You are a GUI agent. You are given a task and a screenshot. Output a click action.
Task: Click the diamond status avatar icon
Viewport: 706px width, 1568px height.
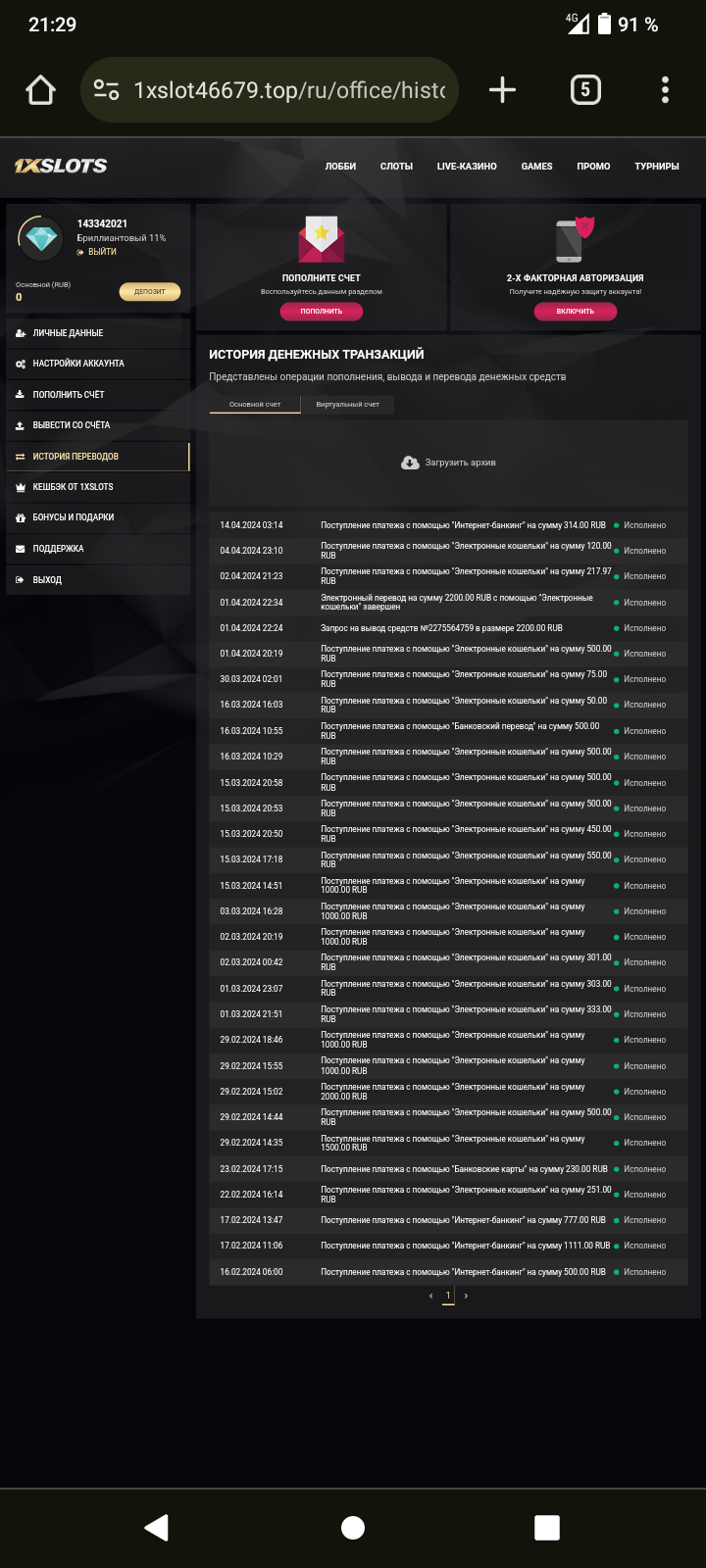click(41, 238)
